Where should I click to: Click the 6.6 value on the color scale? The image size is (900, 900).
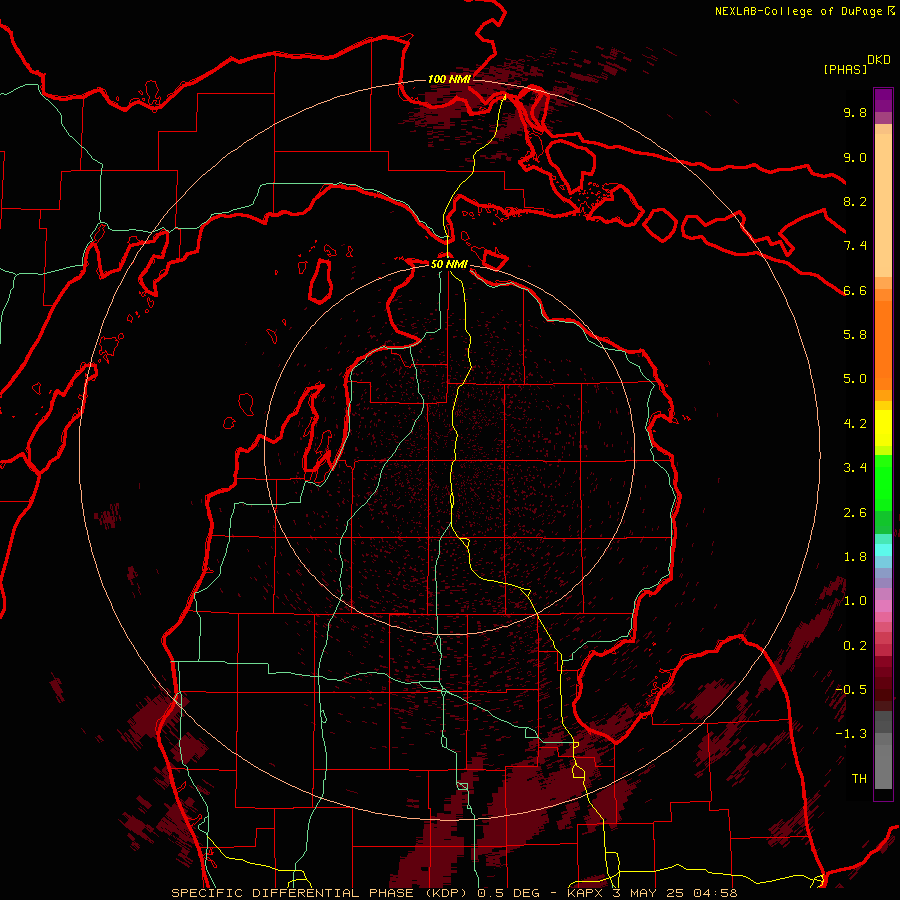(x=855, y=290)
